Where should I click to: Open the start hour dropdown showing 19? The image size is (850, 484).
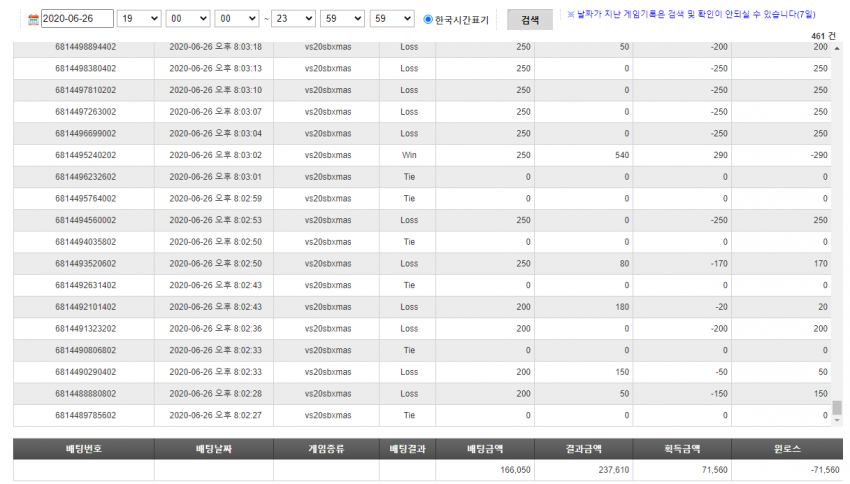(139, 18)
